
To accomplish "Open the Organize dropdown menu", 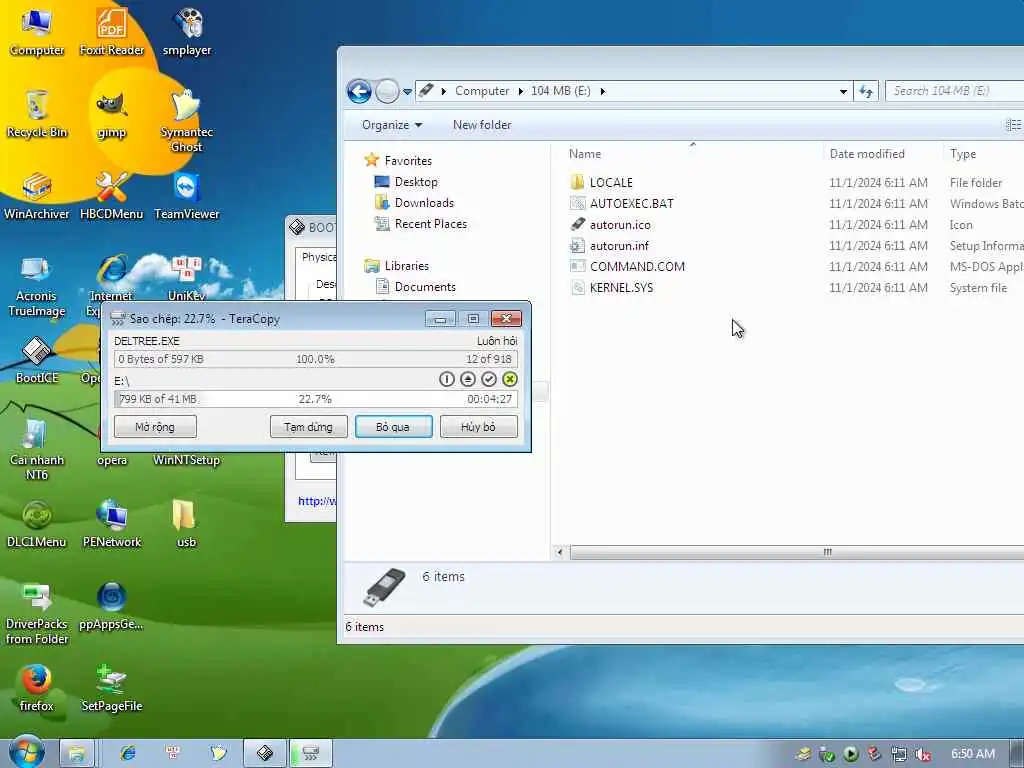I will 392,125.
